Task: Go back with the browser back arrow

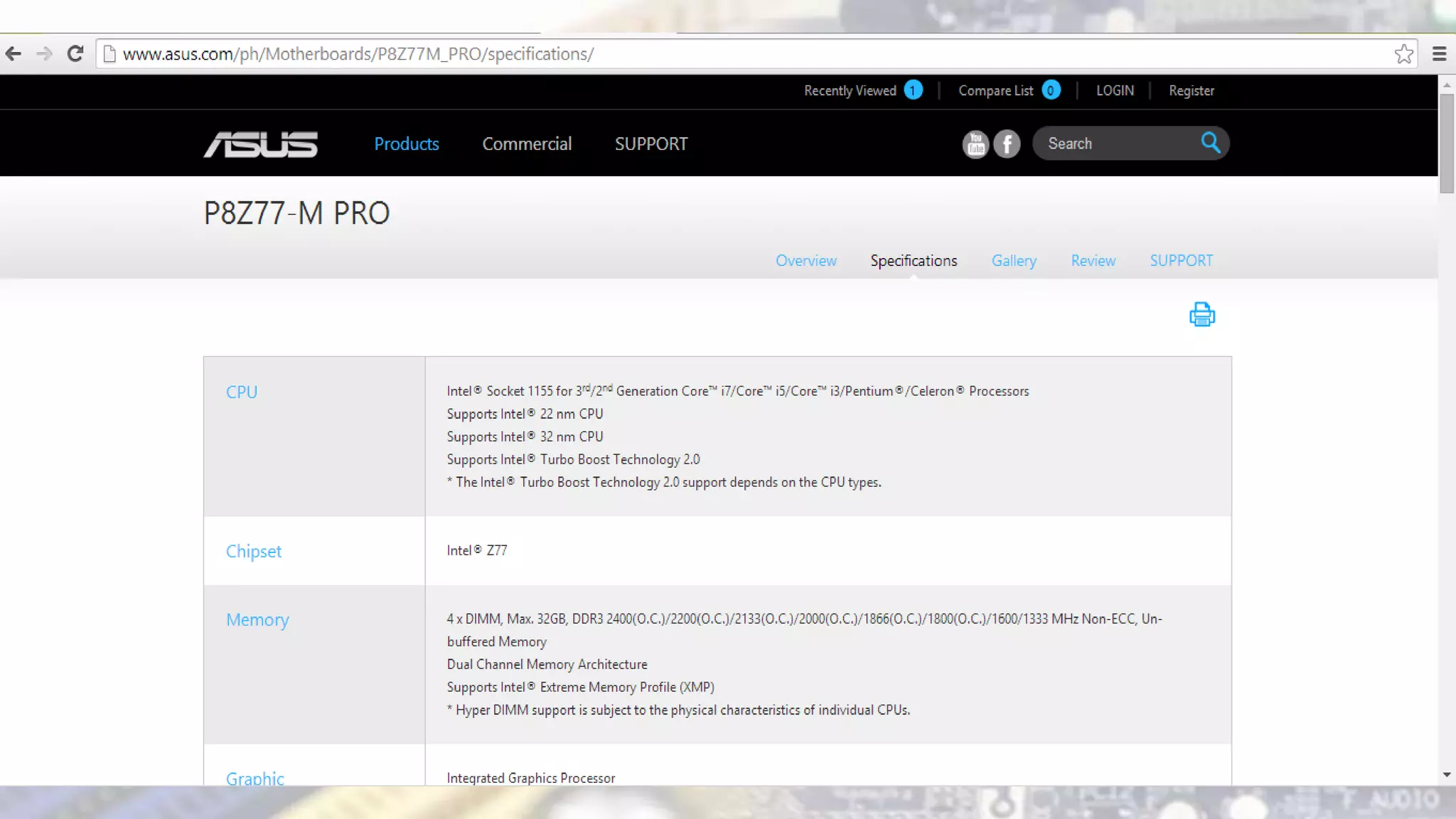Action: (13, 54)
